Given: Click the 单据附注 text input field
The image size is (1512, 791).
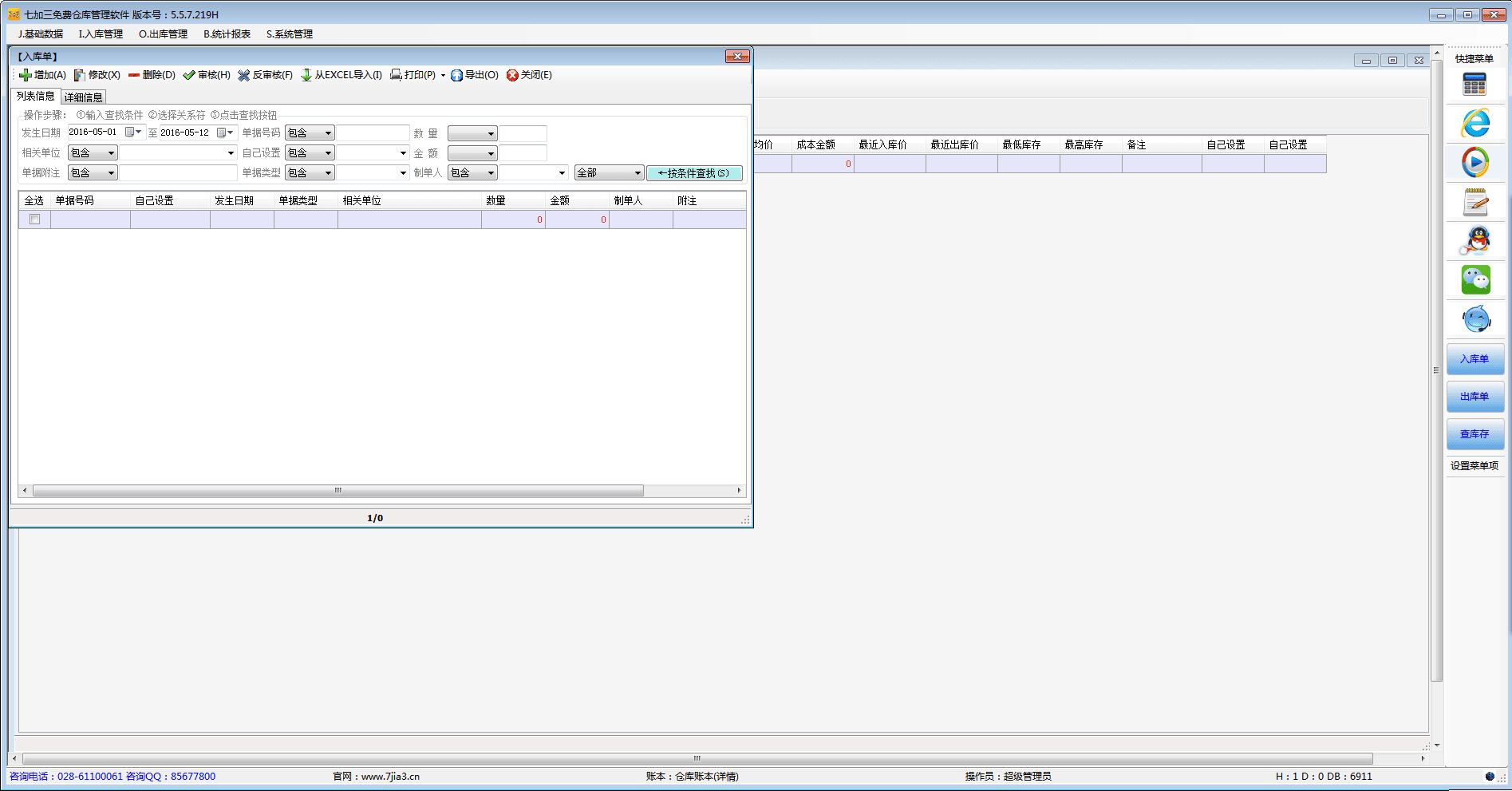Looking at the screenshot, I should coord(178,173).
